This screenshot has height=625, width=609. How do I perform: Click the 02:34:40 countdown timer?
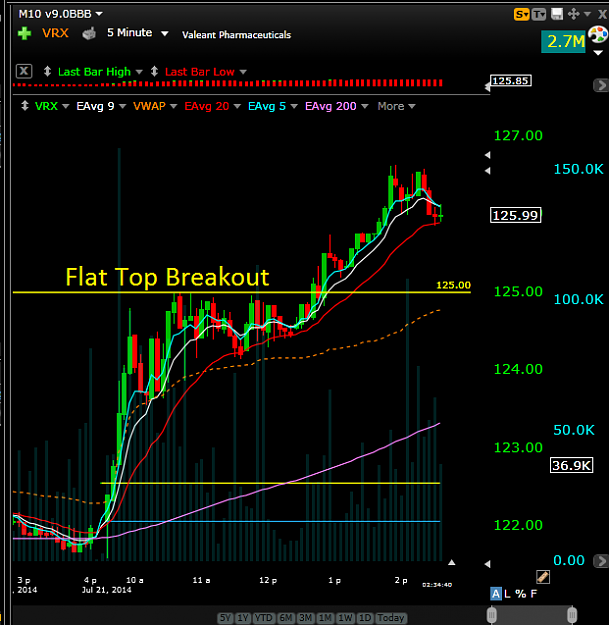click(x=437, y=585)
